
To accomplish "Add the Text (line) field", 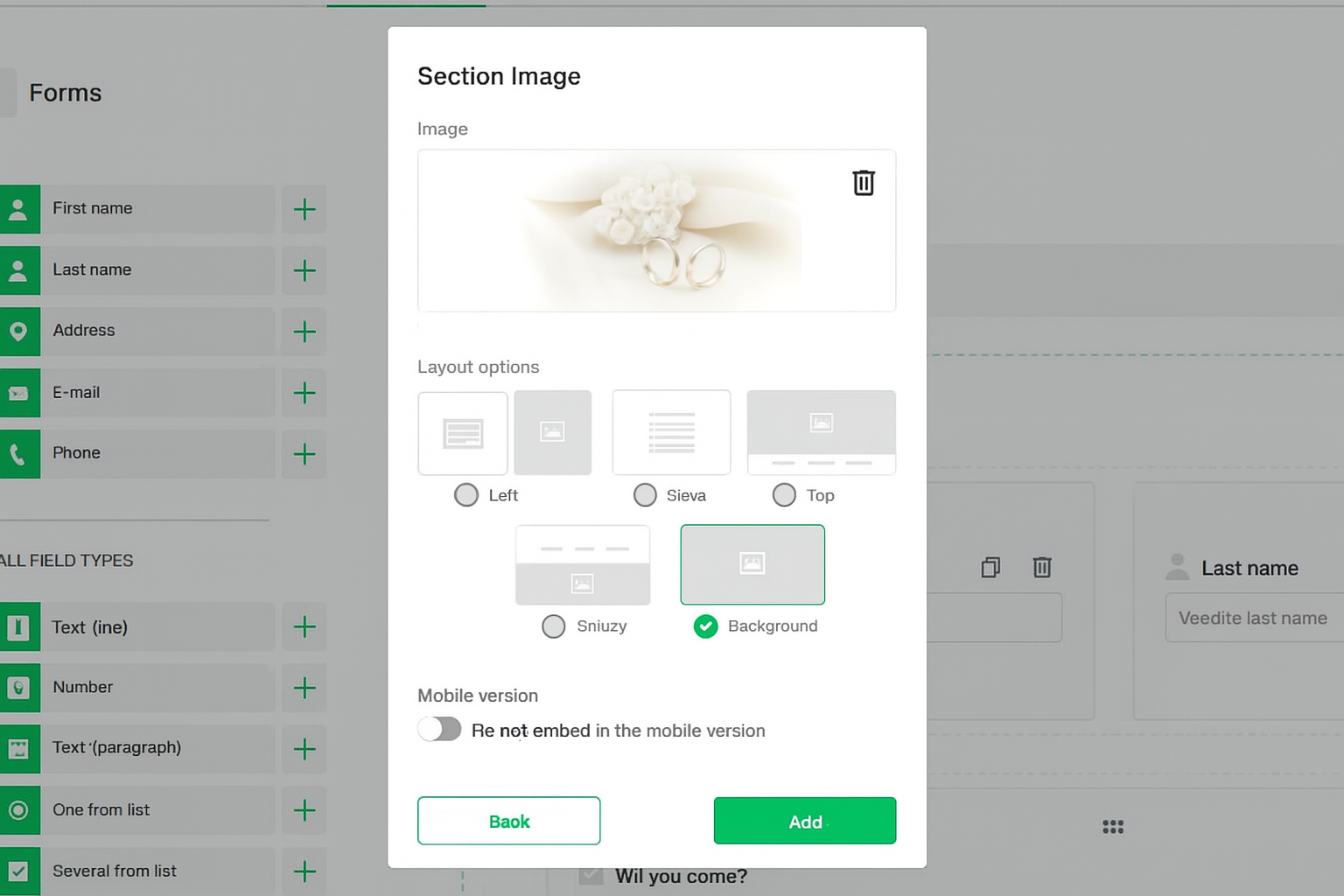I will point(304,626).
